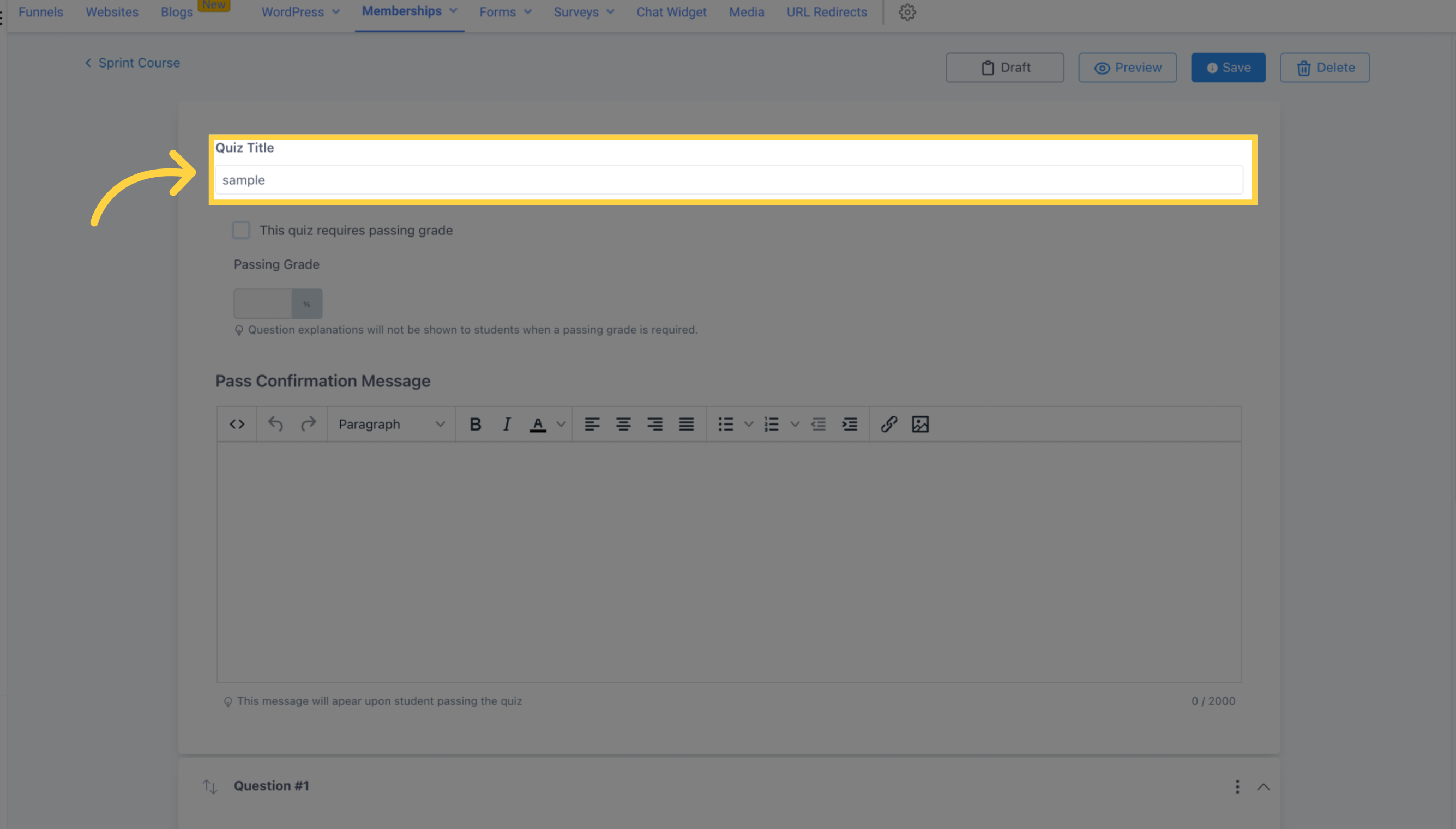The width and height of the screenshot is (1456, 829).
Task: Center align text
Action: [x=623, y=424]
